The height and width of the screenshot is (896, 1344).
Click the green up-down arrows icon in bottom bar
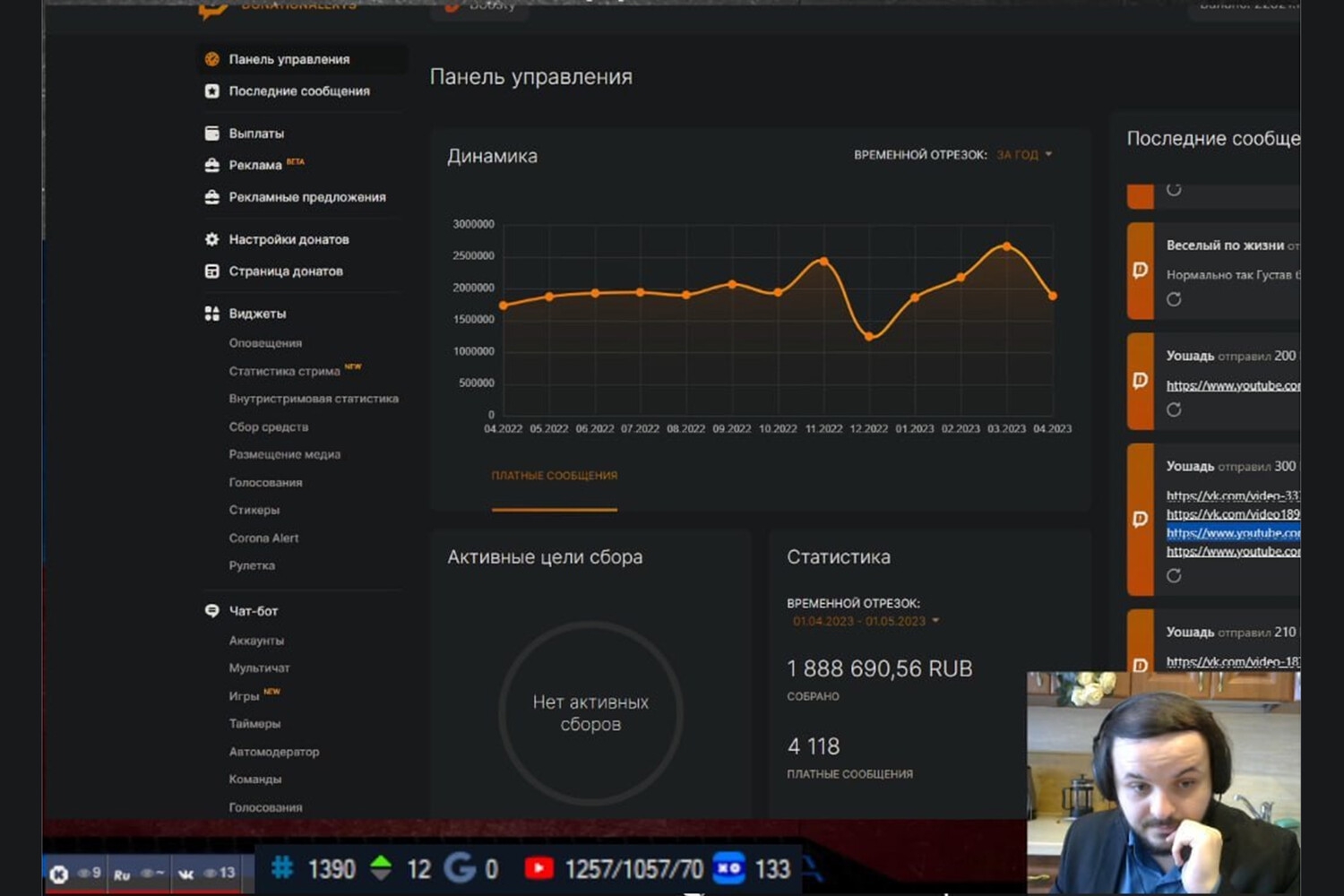[x=381, y=867]
